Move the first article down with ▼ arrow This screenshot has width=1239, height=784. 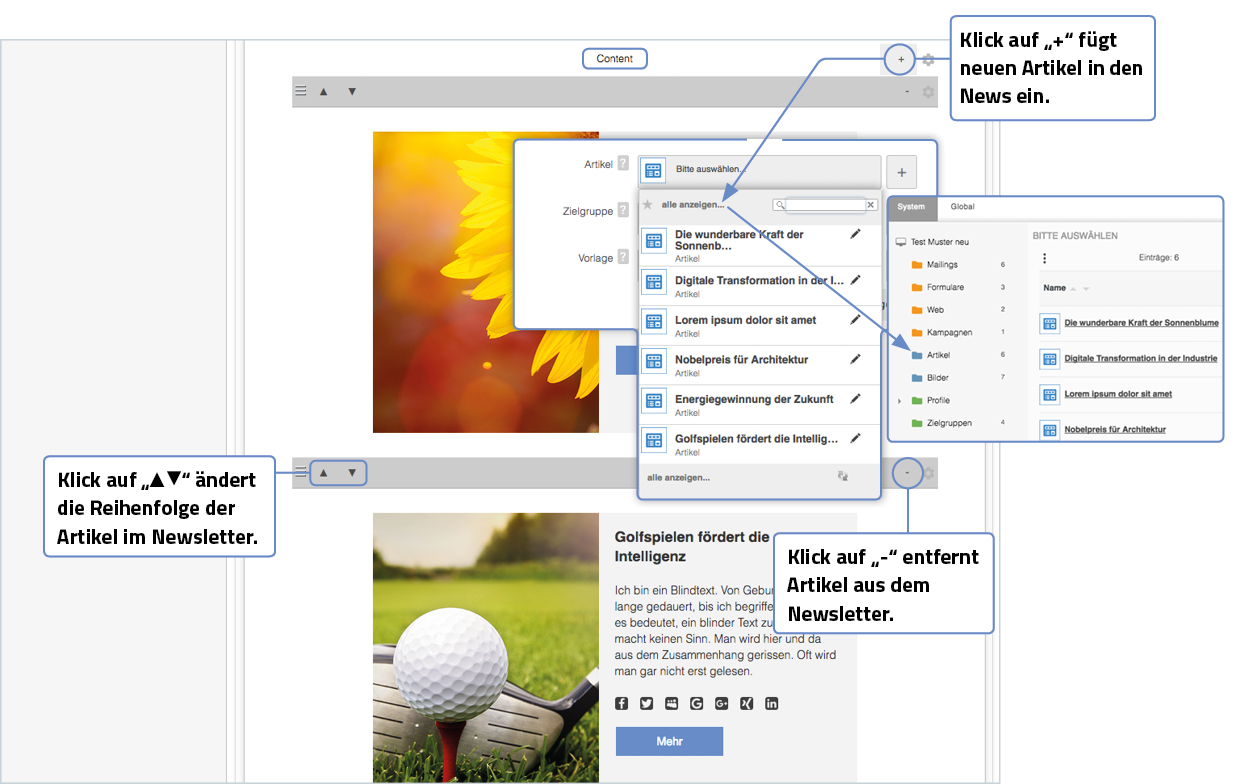pyautogui.click(x=352, y=92)
